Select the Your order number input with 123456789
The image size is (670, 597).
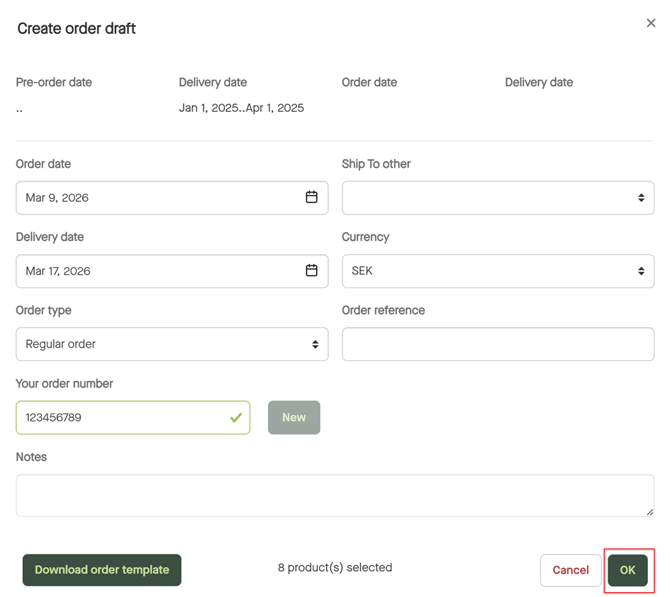[120, 418]
